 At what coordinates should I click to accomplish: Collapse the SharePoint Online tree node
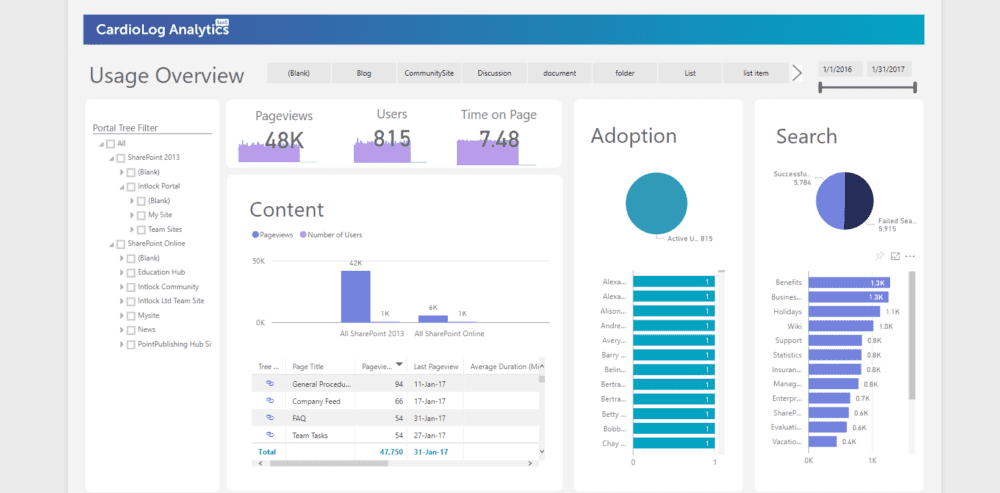tap(111, 244)
